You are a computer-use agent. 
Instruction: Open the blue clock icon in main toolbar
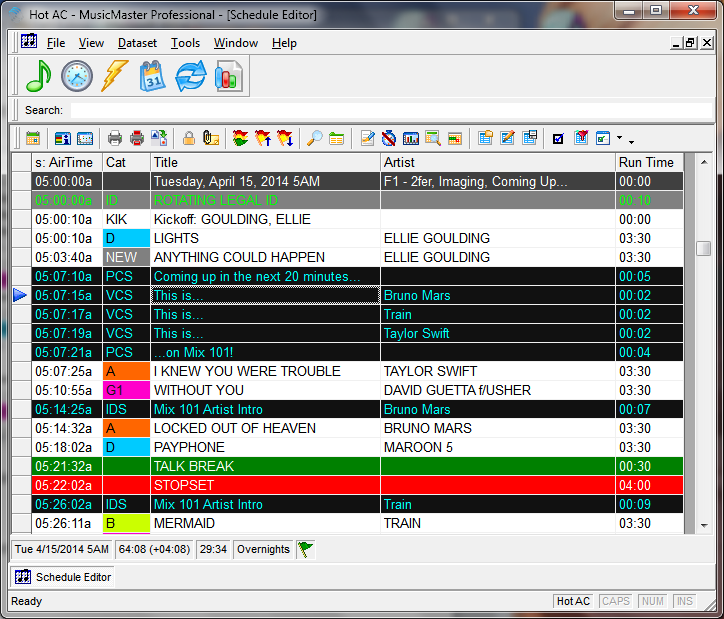pyautogui.click(x=77, y=76)
